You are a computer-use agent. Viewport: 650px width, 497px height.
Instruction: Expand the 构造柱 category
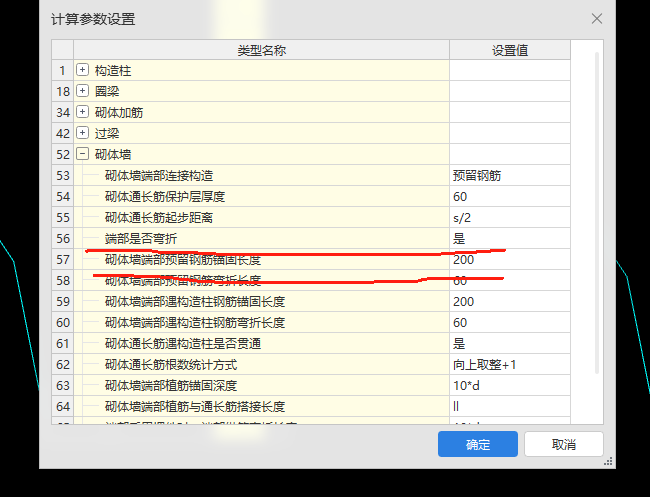click(x=82, y=70)
